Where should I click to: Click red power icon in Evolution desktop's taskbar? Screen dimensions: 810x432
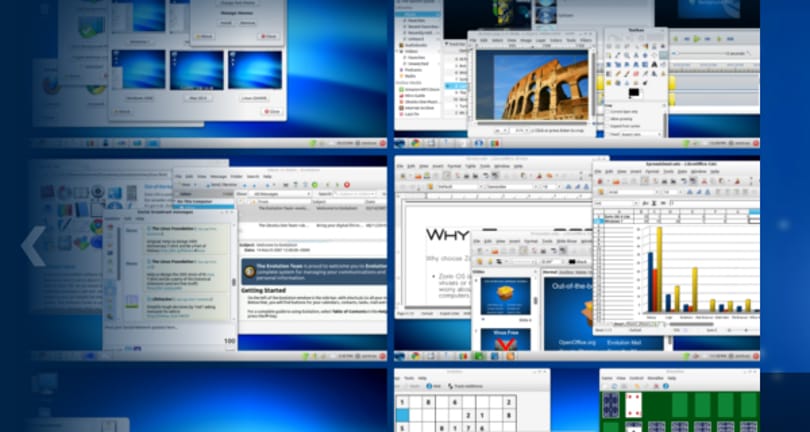[382, 356]
